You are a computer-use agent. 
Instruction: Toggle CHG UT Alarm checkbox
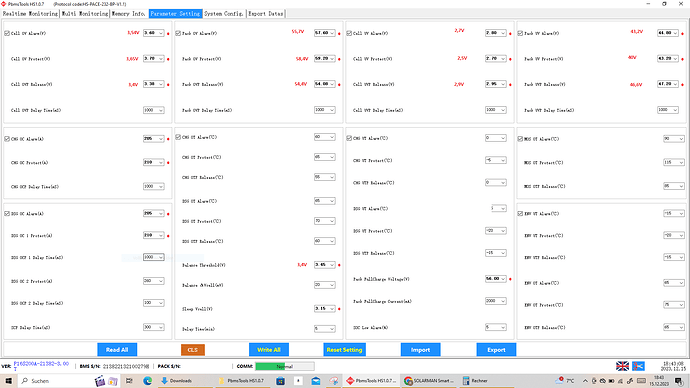[349, 138]
